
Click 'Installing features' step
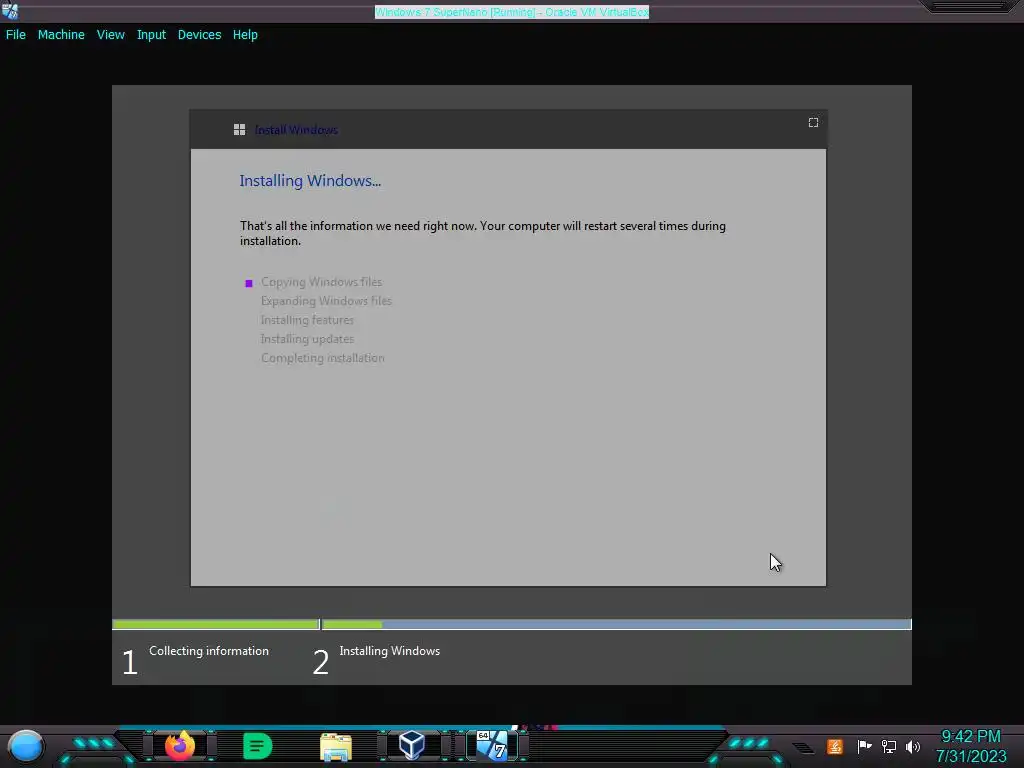pyautogui.click(x=307, y=320)
